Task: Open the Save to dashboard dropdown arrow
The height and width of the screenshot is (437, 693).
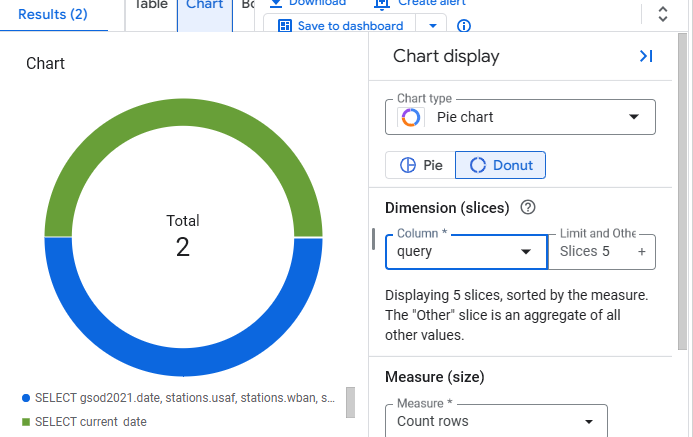Action: click(433, 26)
